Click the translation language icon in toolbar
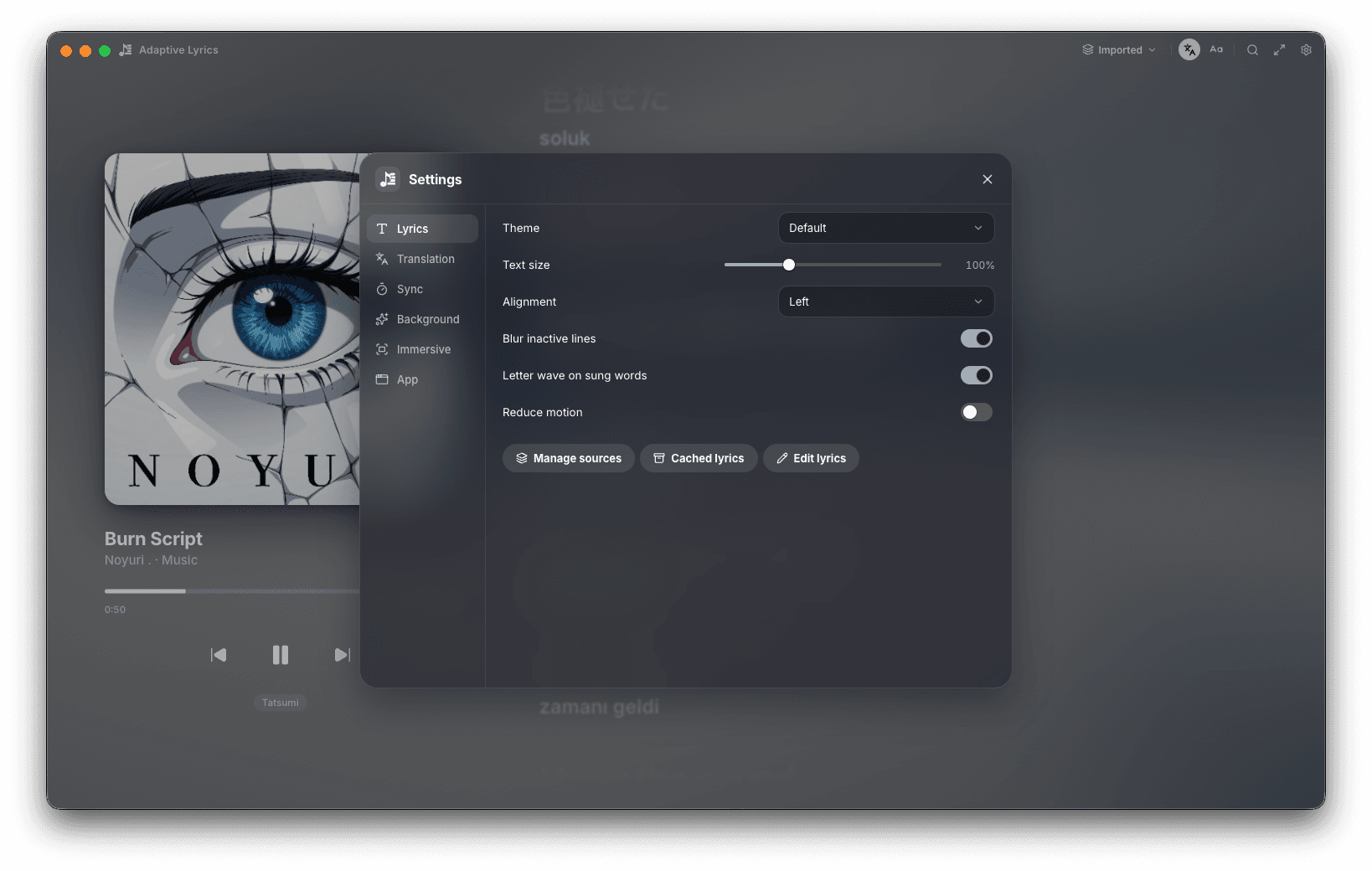 coord(1189,50)
